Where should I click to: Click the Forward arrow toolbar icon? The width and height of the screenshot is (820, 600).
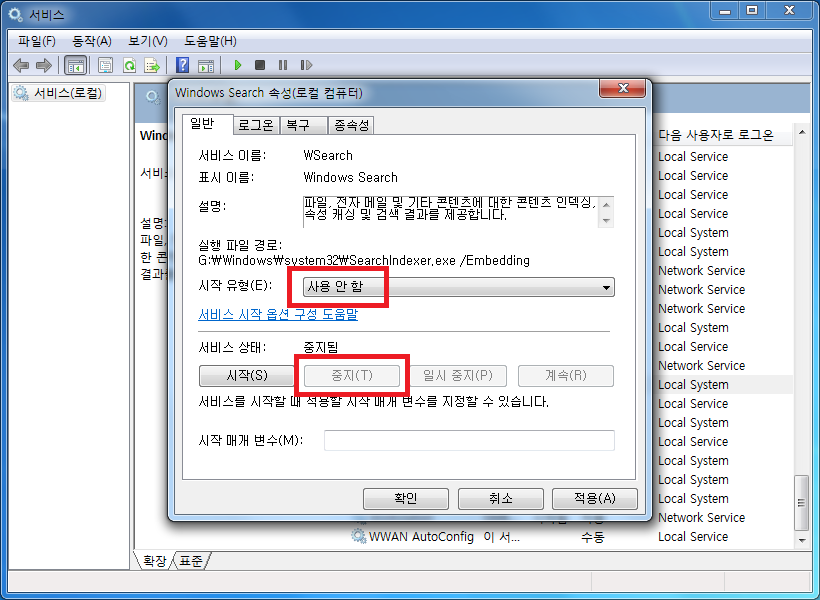[43, 65]
